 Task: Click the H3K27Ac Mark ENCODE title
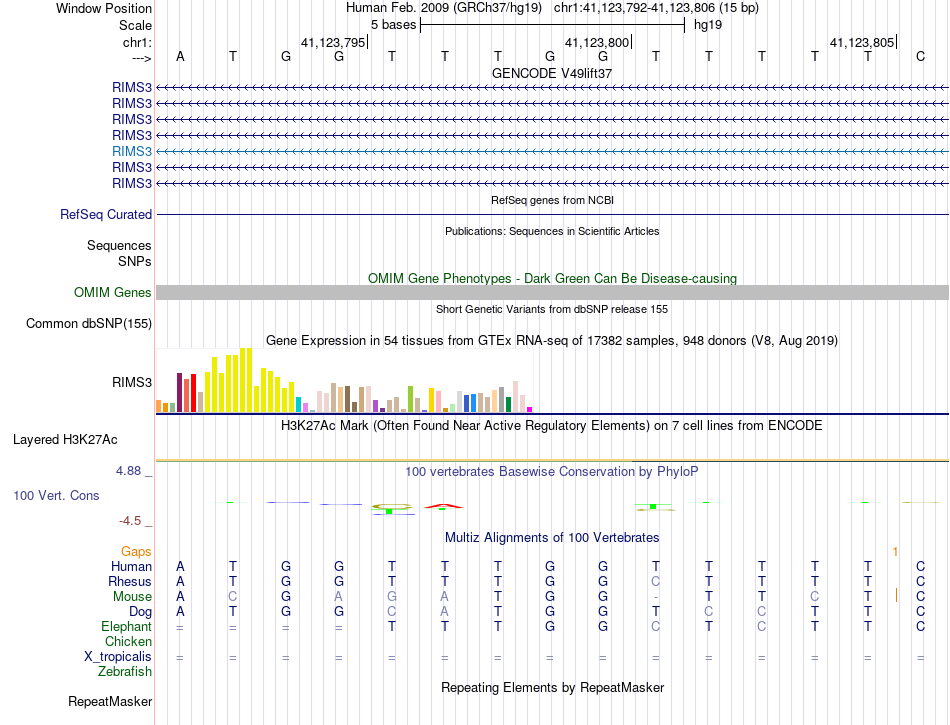coord(552,425)
